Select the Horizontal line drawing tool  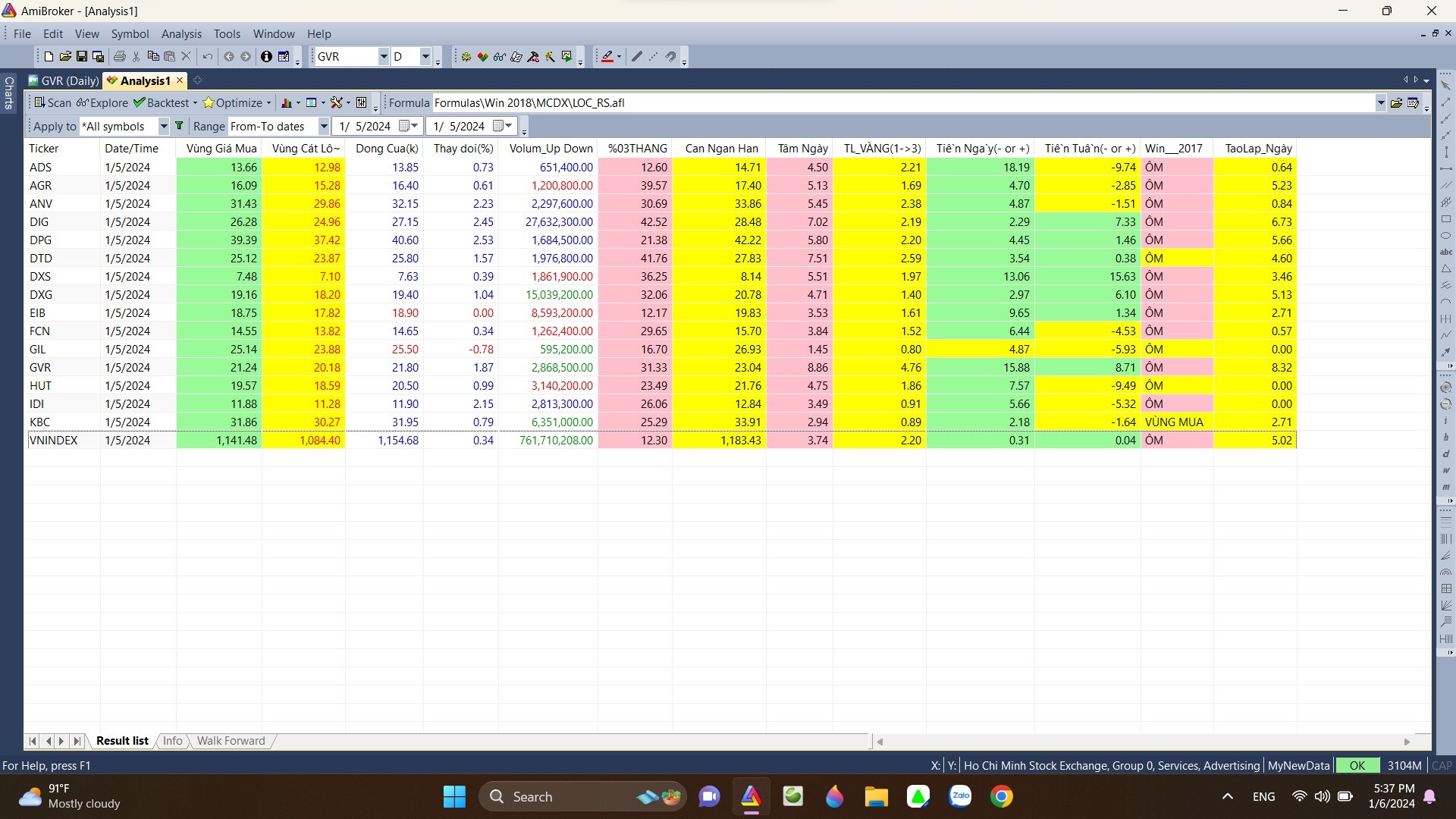[1446, 168]
